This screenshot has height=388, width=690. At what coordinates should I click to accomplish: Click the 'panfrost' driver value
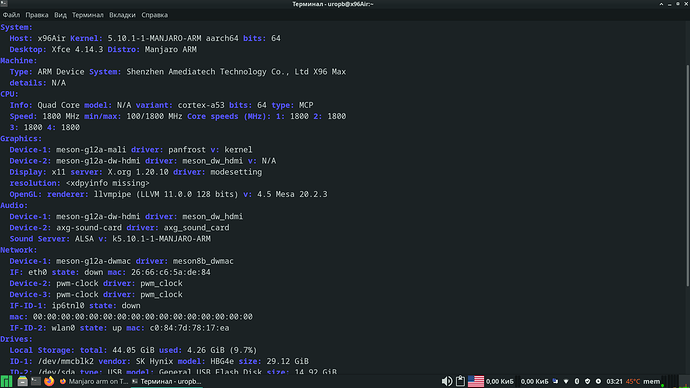point(187,150)
